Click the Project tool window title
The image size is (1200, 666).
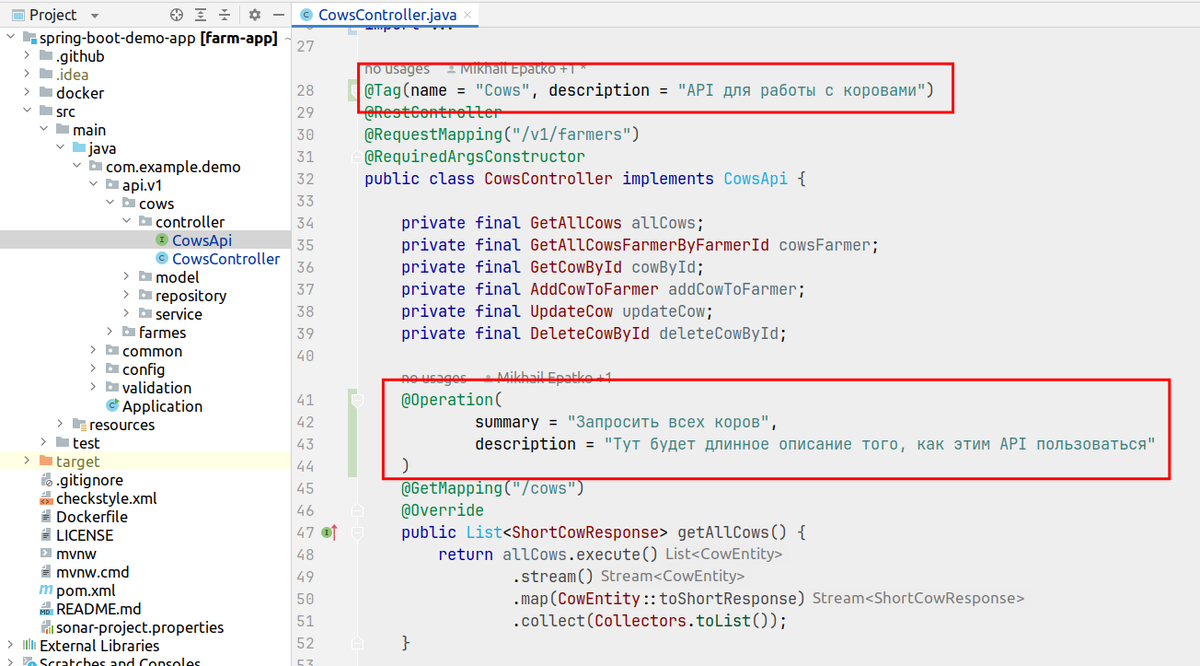53,15
